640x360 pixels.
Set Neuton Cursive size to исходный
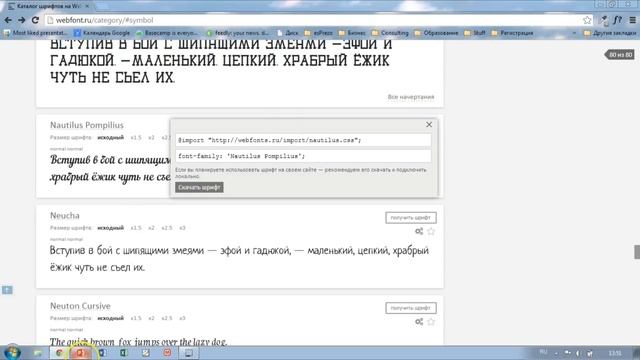click(110, 318)
